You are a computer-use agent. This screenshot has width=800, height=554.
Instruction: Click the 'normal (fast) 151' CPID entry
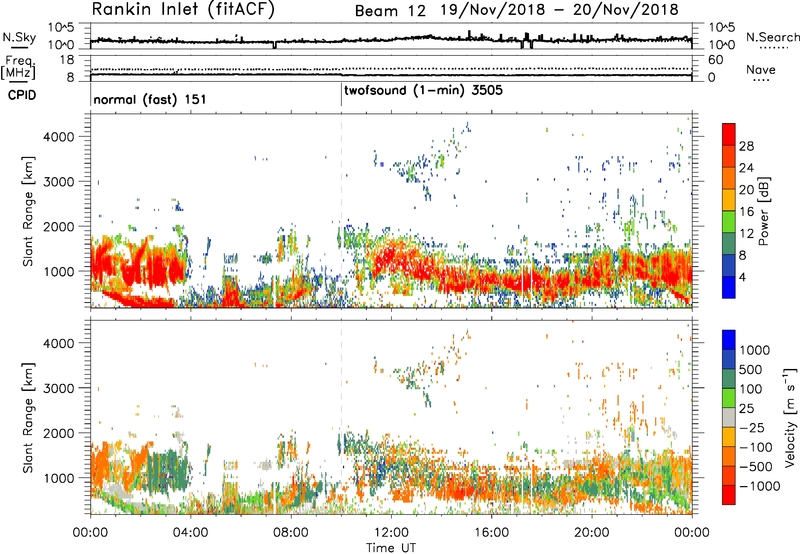click(149, 99)
